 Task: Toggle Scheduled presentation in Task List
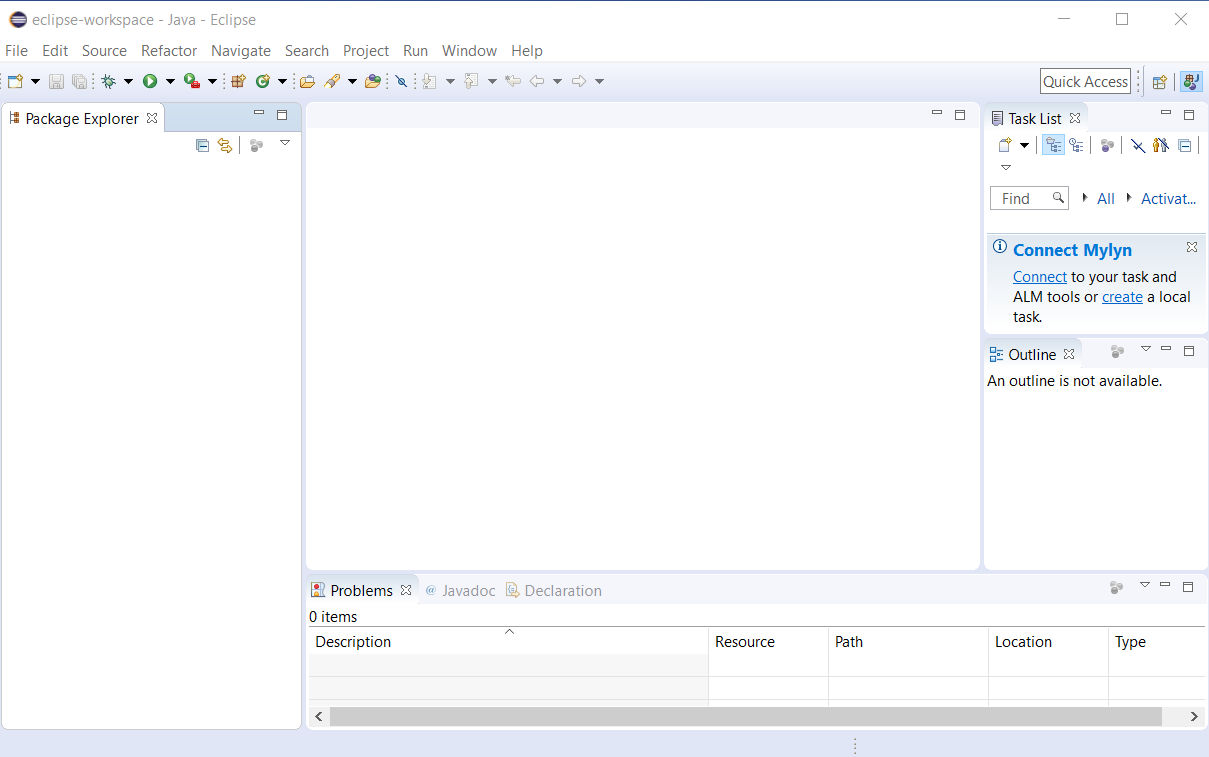[x=1076, y=145]
